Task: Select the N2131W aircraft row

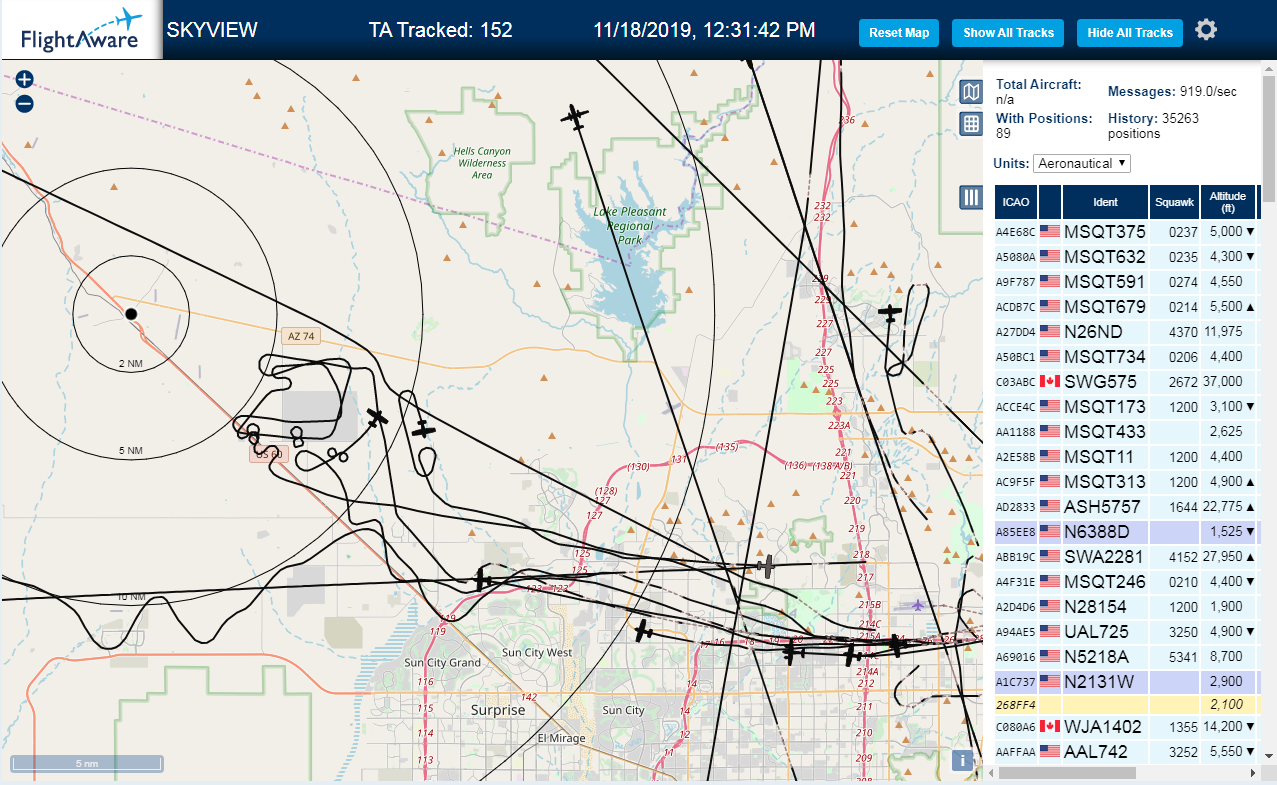Action: click(1126, 681)
